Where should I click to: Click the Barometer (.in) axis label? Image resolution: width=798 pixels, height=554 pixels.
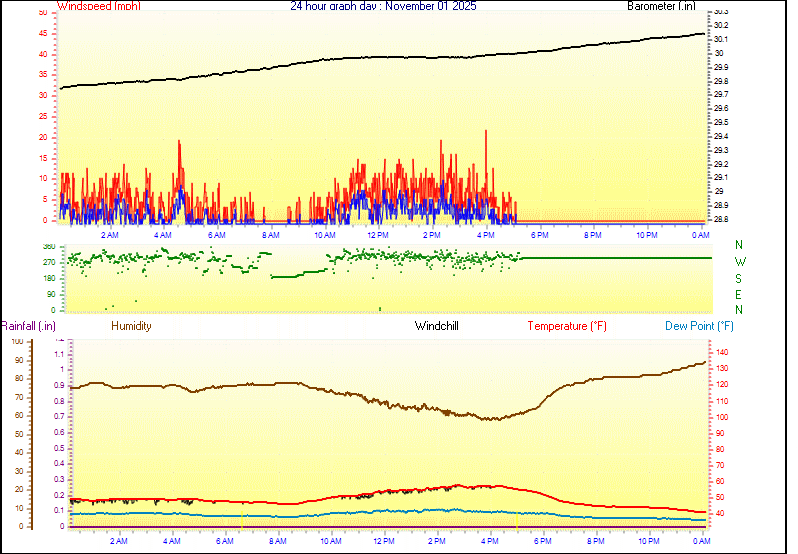click(x=661, y=6)
